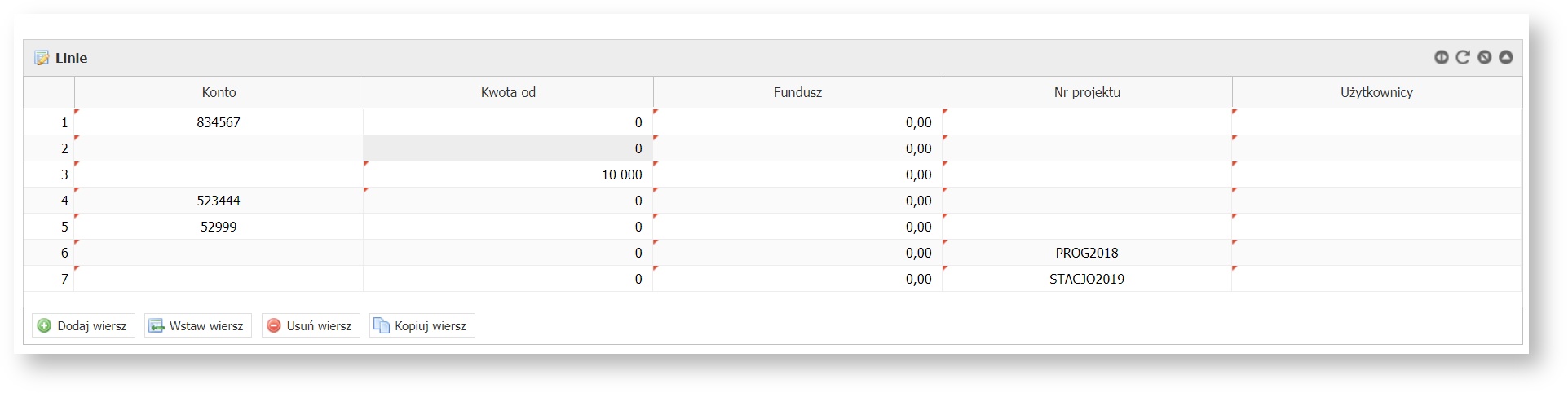Click the Konto cell showing 523444
Viewport: 1568px width, 393px height.
219,201
